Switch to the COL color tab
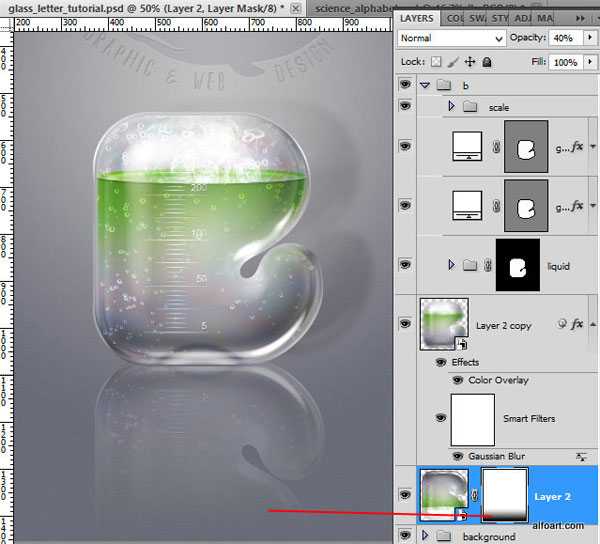The height and width of the screenshot is (544, 600). (x=454, y=18)
